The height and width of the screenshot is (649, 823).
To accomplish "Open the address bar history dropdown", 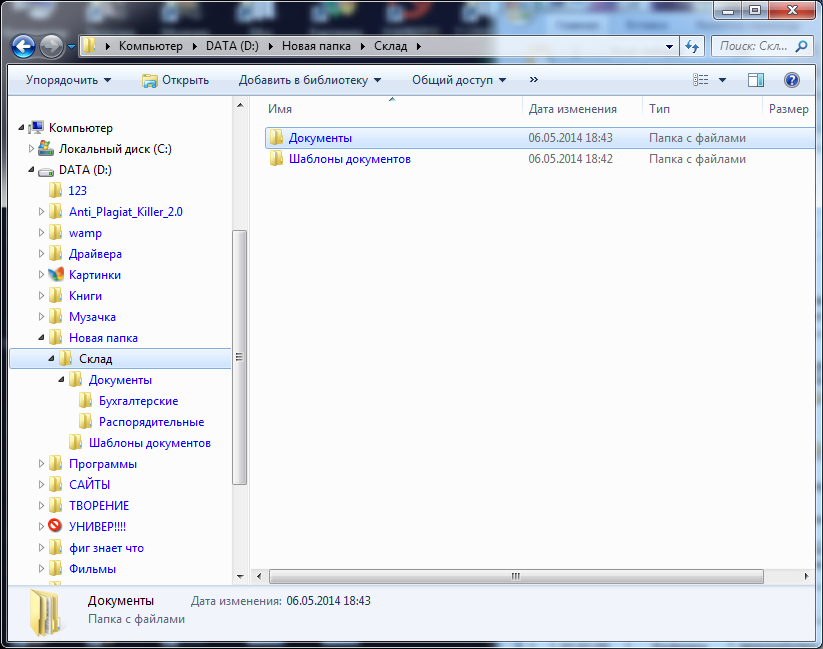I will pos(669,46).
